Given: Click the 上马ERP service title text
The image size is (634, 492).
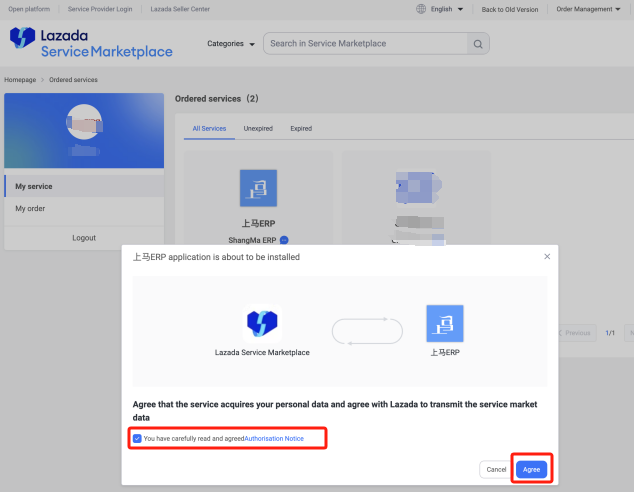Looking at the screenshot, I should tap(258, 224).
